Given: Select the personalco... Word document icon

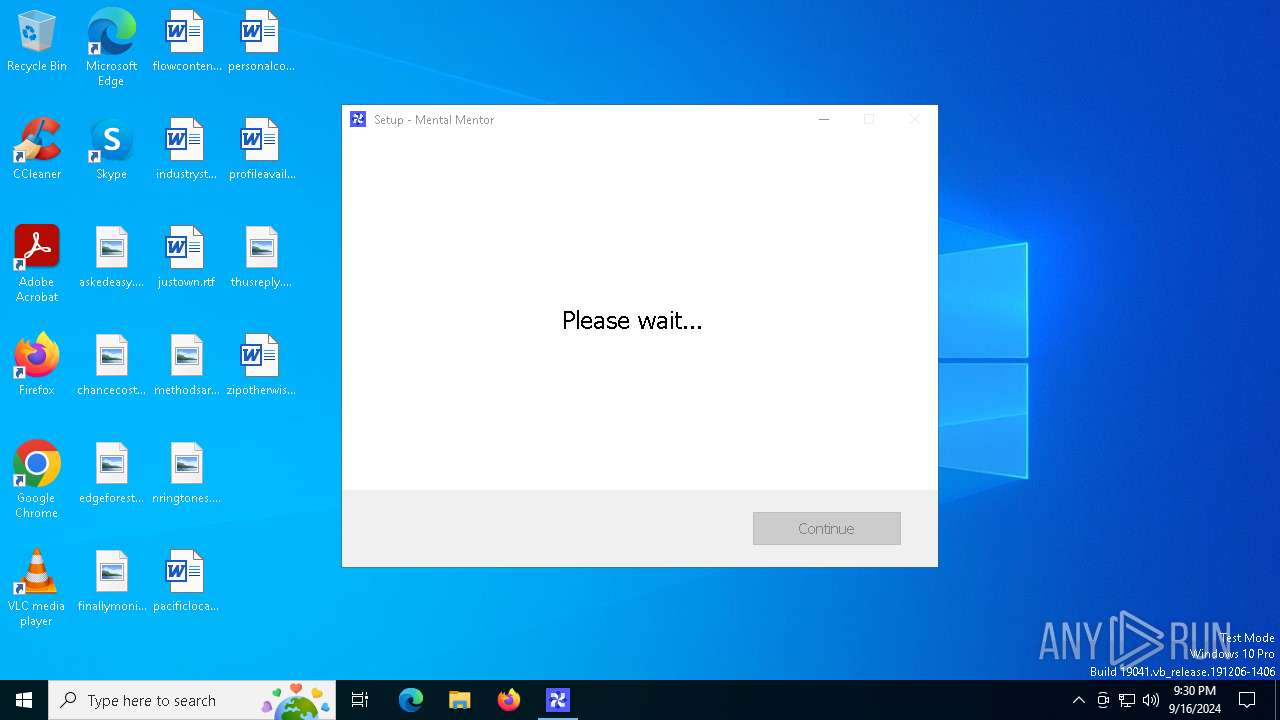Looking at the screenshot, I should coord(261,41).
